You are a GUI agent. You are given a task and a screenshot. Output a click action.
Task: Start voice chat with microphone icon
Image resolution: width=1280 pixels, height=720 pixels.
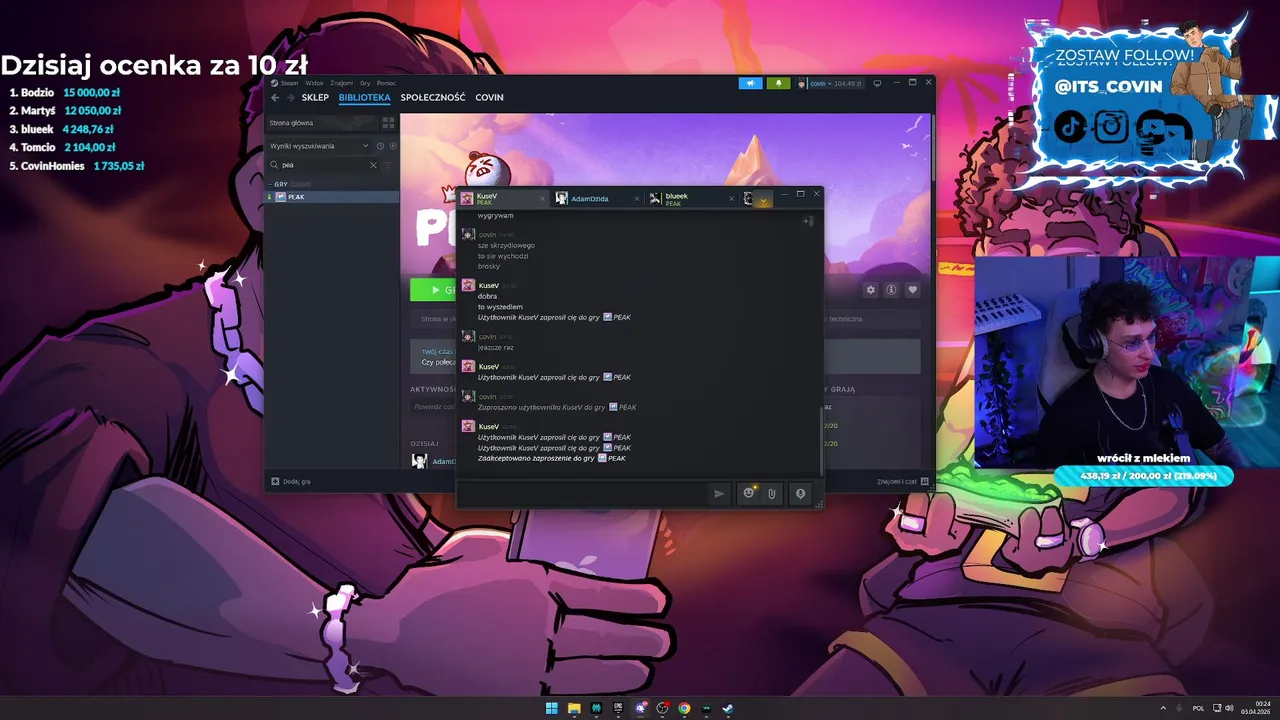pyautogui.click(x=800, y=493)
